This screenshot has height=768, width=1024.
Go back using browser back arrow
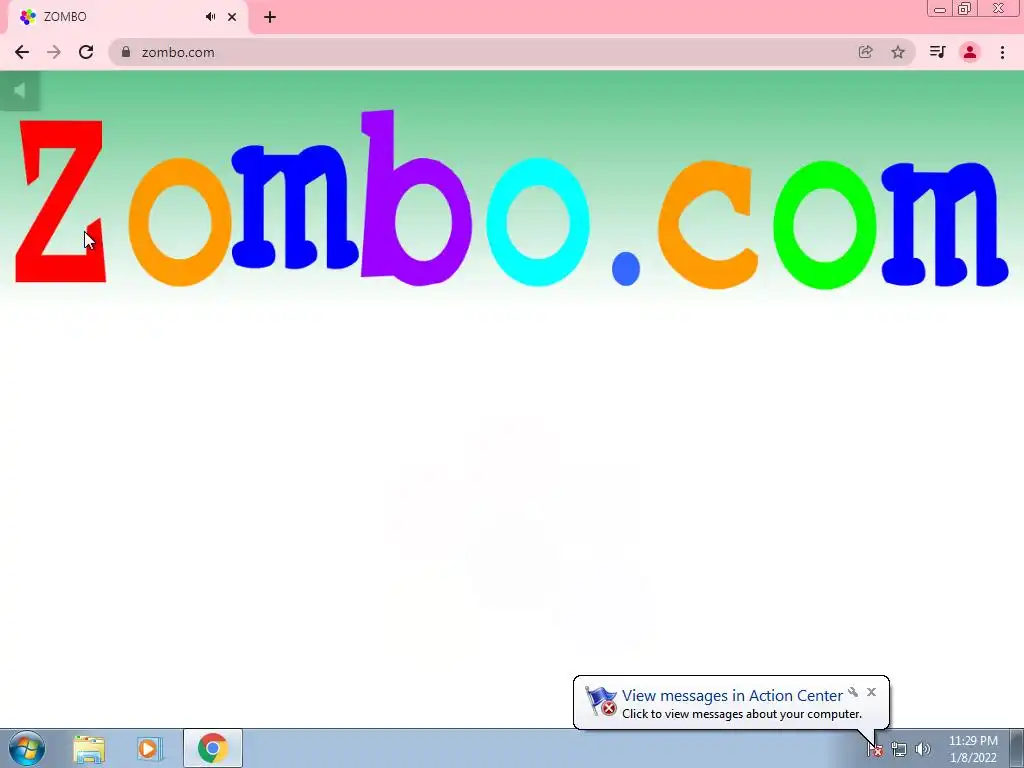pos(22,52)
